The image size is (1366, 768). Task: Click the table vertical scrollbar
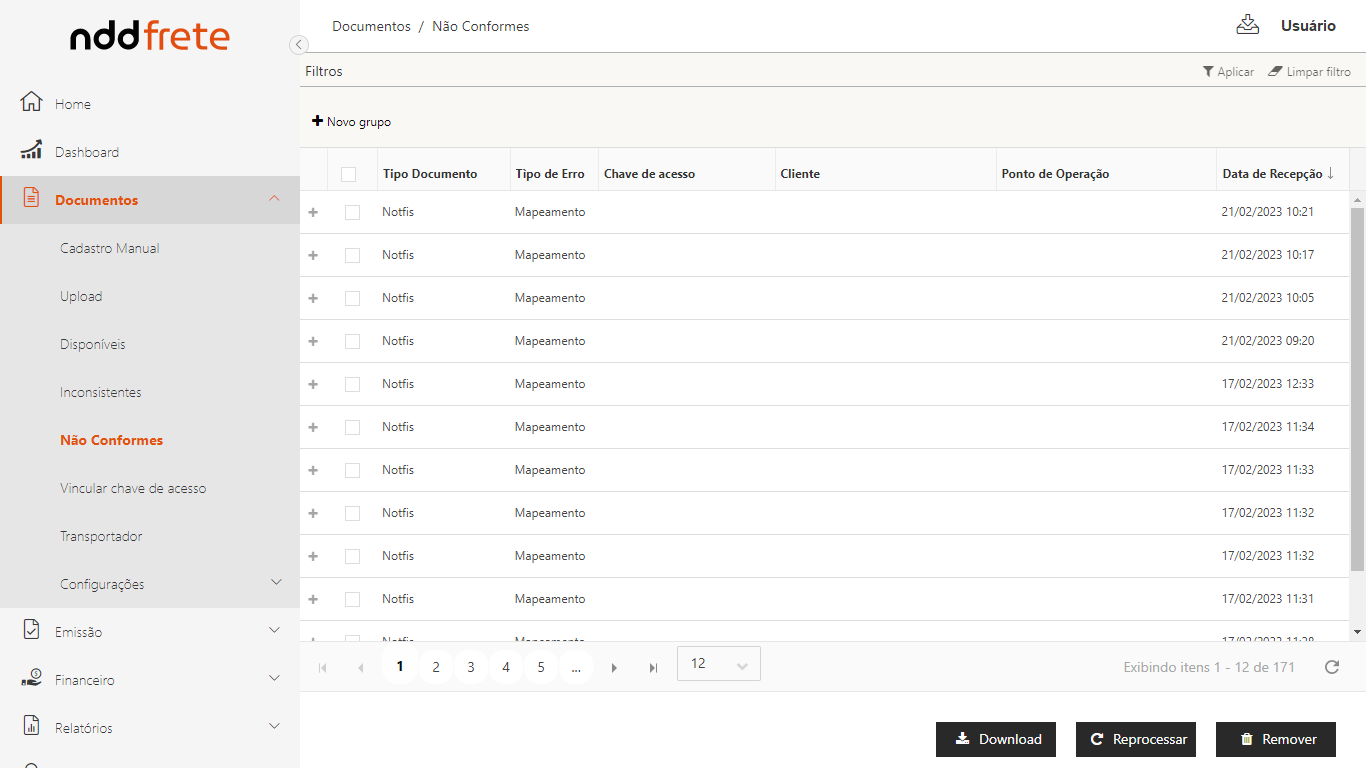(x=1357, y=390)
